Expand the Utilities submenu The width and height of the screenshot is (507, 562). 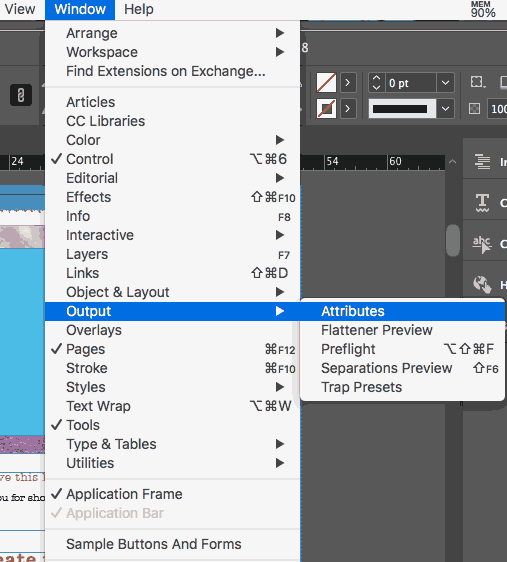[x=173, y=463]
